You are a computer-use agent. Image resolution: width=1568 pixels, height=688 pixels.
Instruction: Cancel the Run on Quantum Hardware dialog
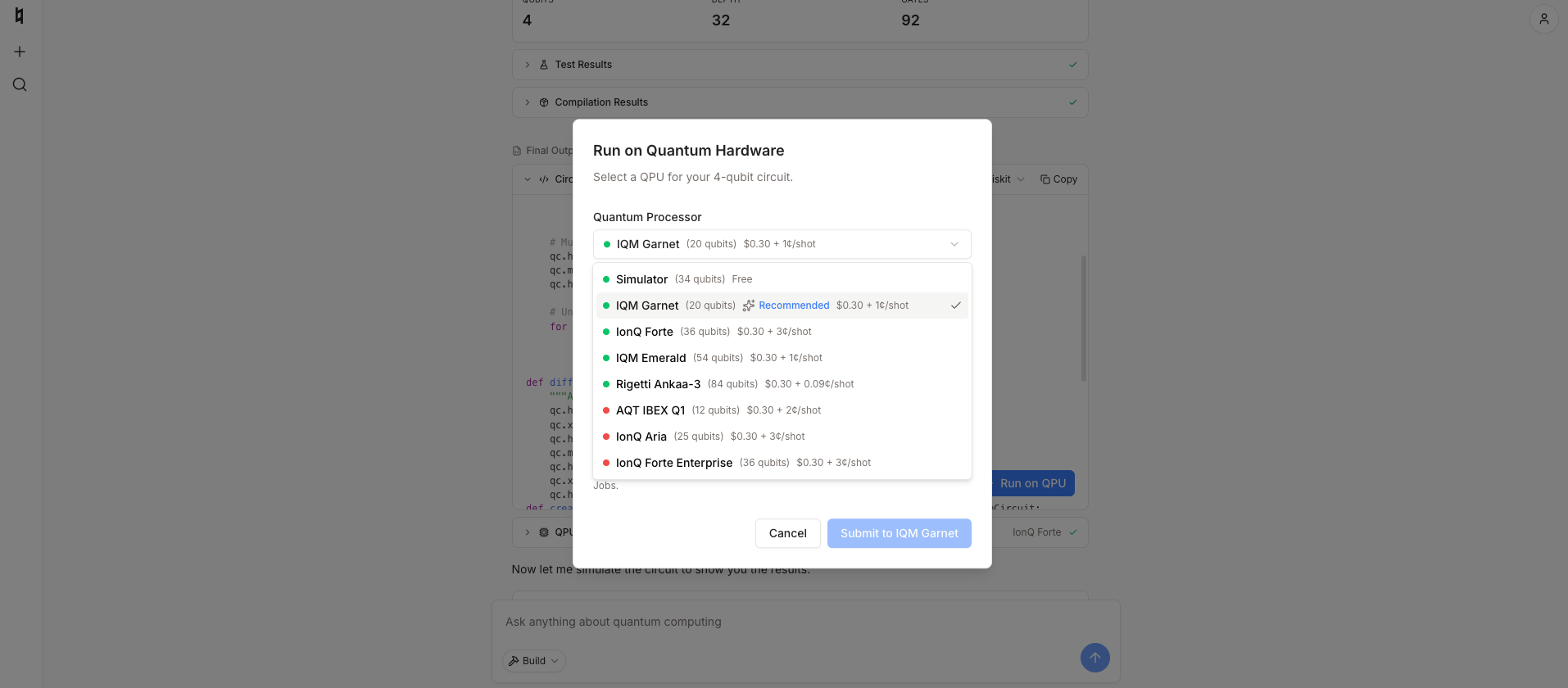click(787, 533)
